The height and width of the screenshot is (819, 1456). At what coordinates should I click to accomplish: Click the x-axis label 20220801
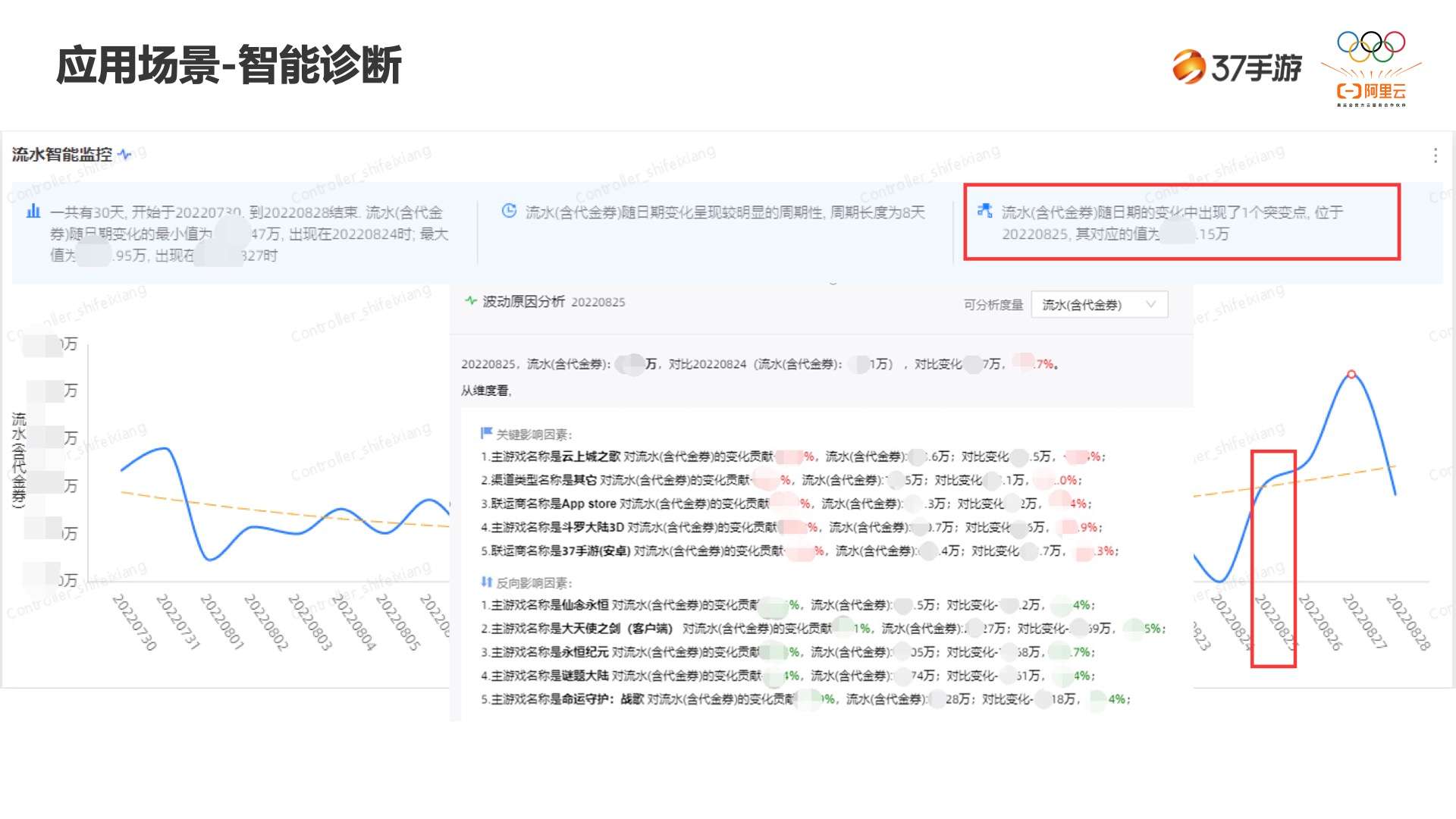point(222,623)
